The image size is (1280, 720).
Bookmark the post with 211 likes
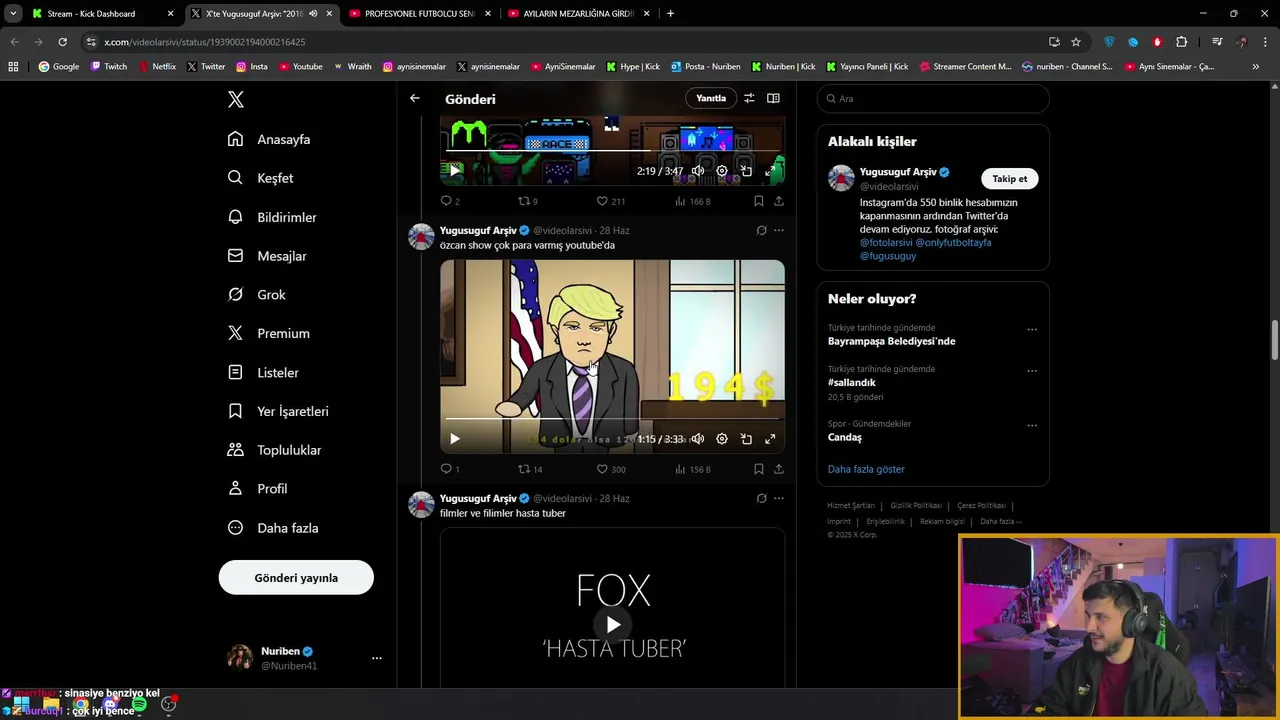759,201
